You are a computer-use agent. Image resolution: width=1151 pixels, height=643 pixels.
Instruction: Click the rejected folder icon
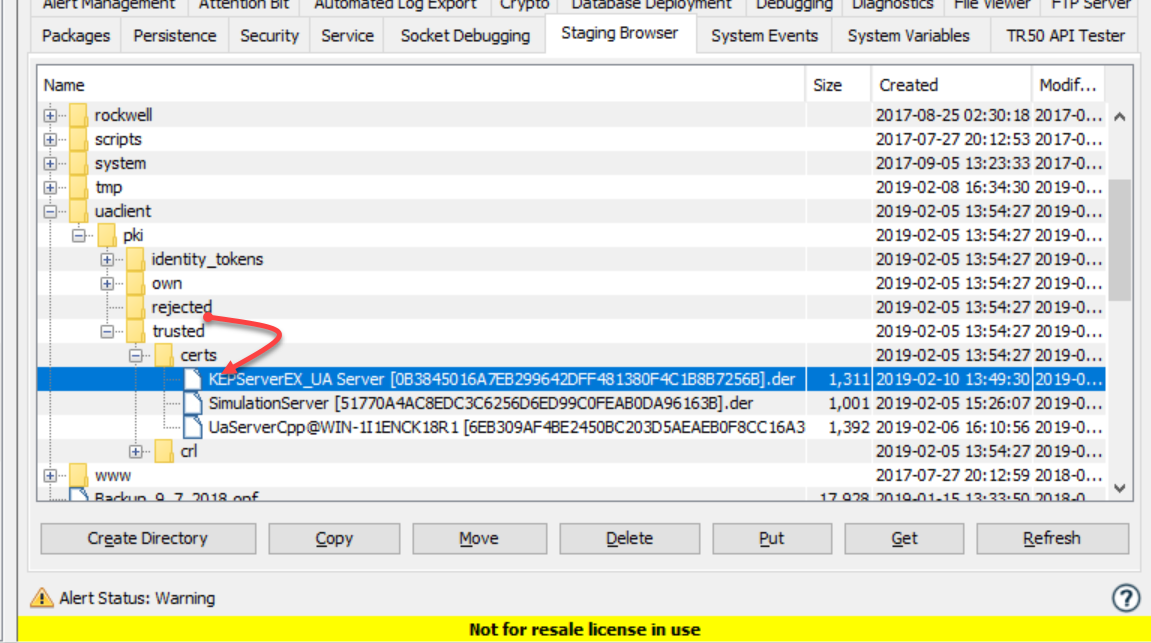136,307
